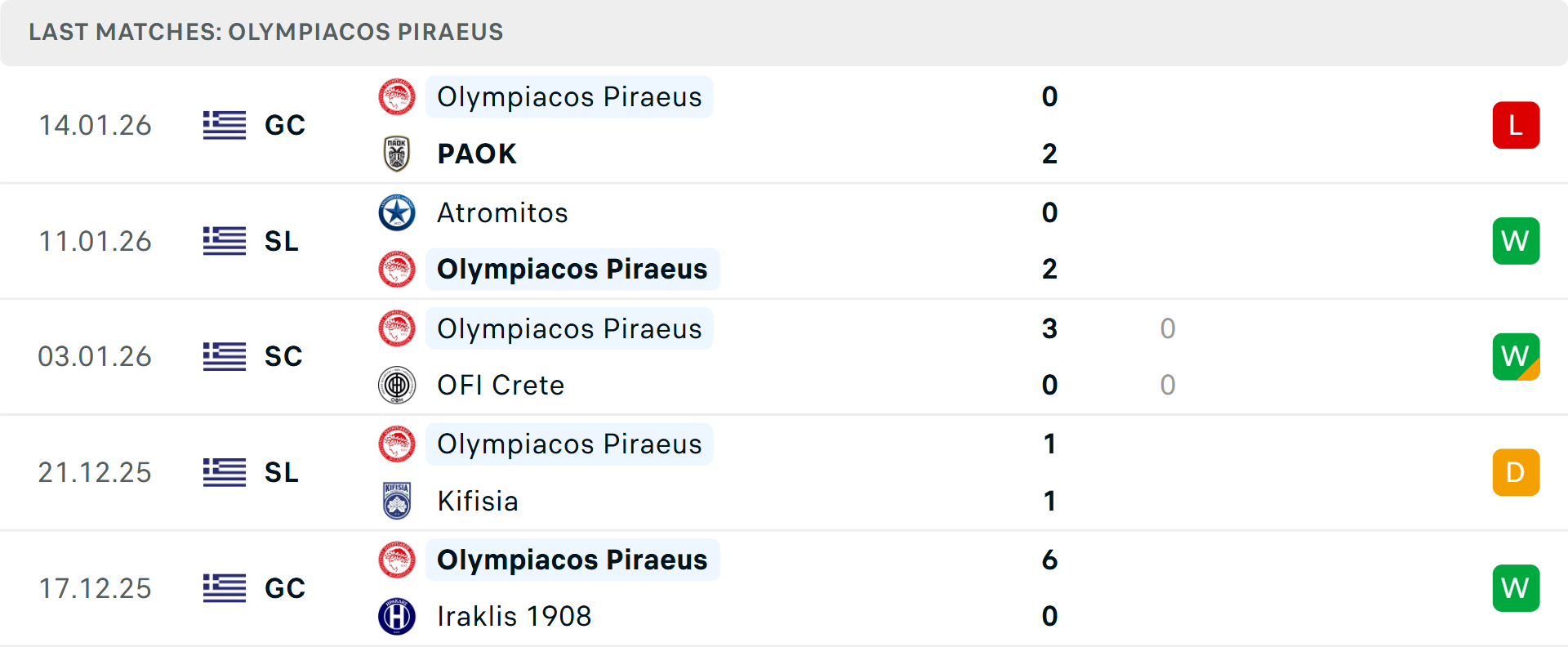Viewport: 1568px width, 647px height.
Task: Click the 17.12.25 match date
Action: pyautogui.click(x=95, y=588)
